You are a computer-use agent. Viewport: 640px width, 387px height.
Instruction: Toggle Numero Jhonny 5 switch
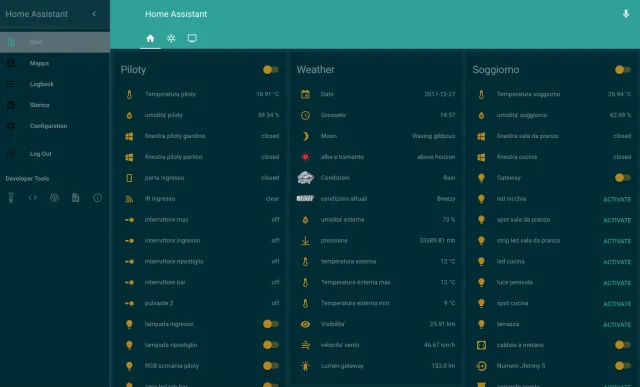tap(622, 365)
